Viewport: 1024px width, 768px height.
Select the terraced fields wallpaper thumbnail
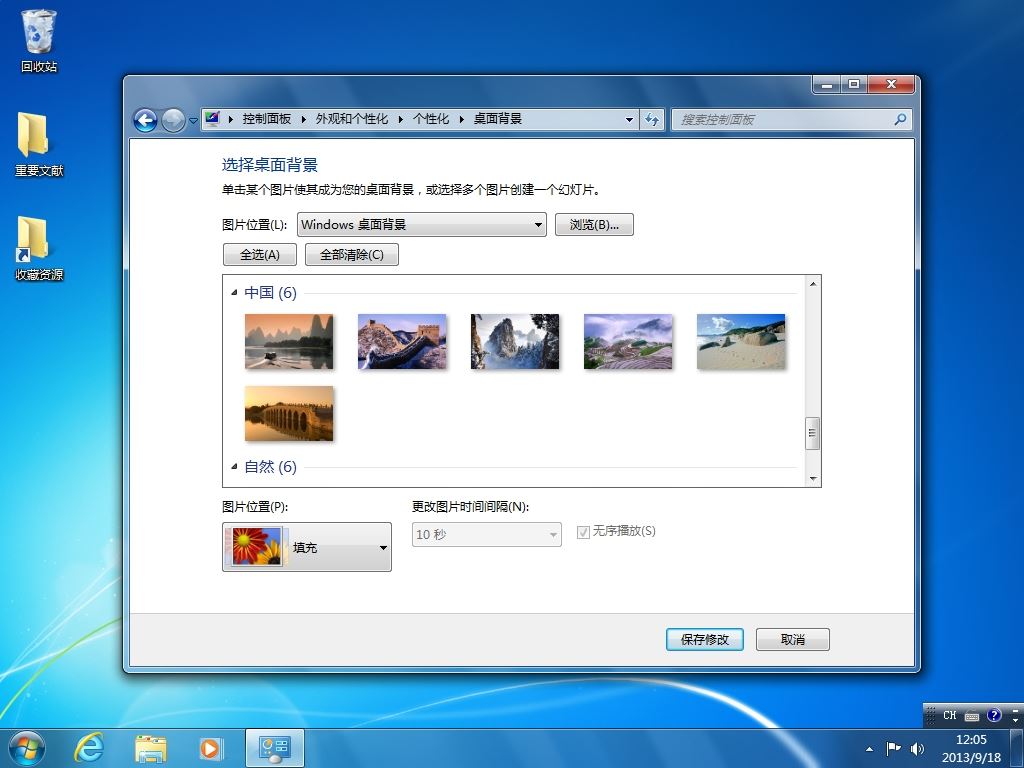click(x=628, y=342)
